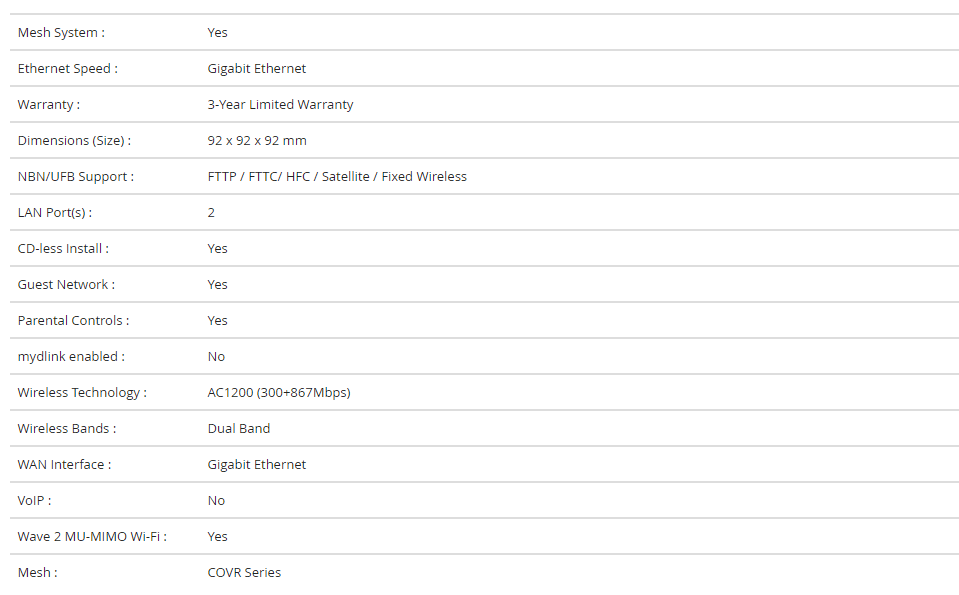Click FTTP / FTTC / HFC support value

click(x=337, y=177)
